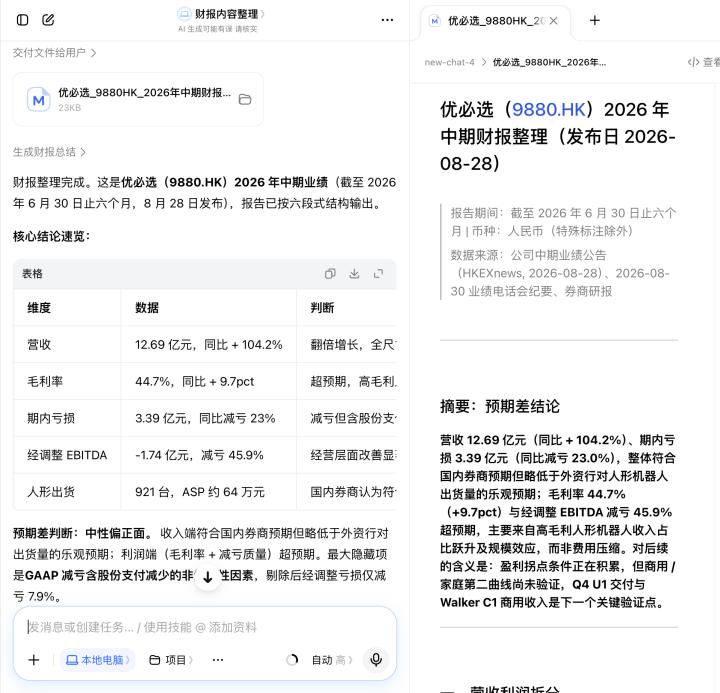The width and height of the screenshot is (720, 693).
Task: Select the 经调整 EBITDA row label
Action: (x=67, y=455)
